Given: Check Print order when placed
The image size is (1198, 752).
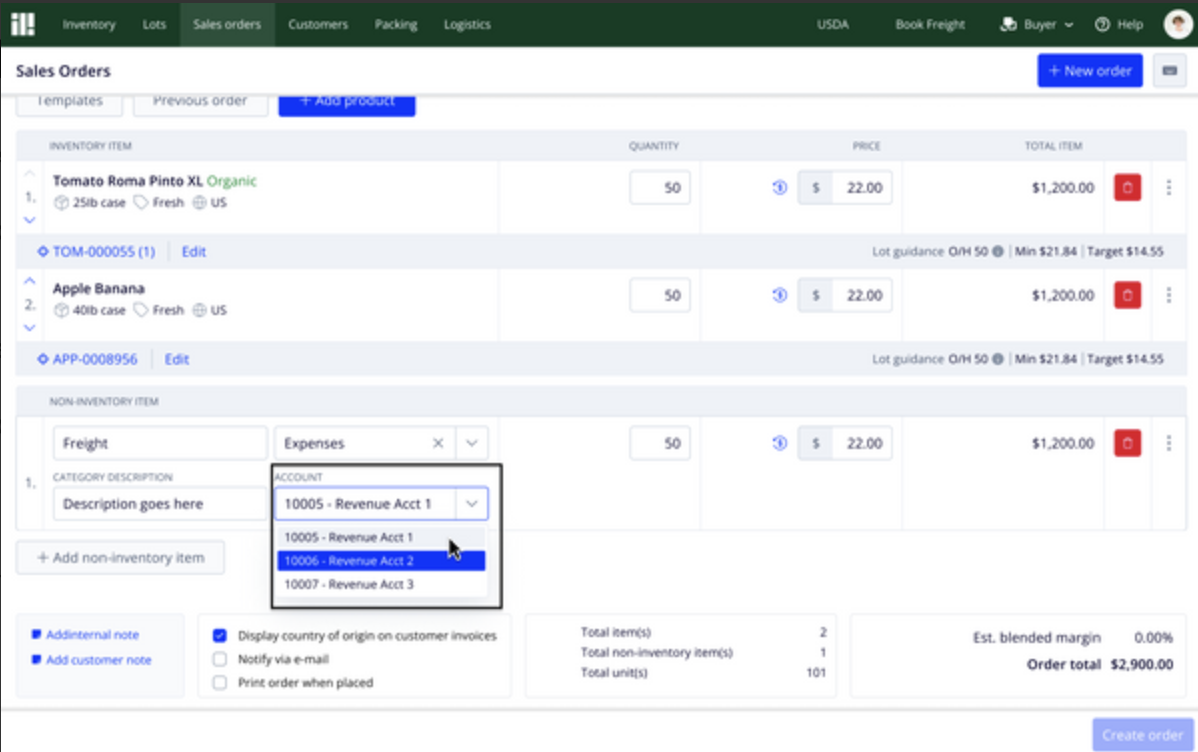Looking at the screenshot, I should tap(220, 682).
